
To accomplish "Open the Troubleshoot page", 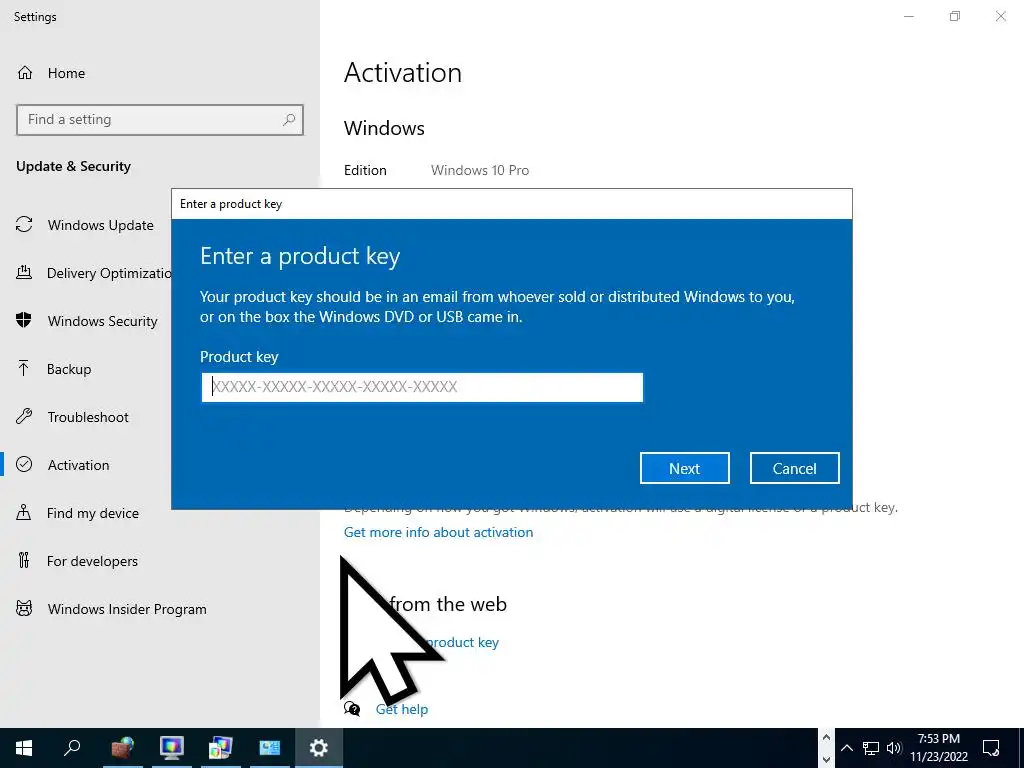I will point(86,417).
